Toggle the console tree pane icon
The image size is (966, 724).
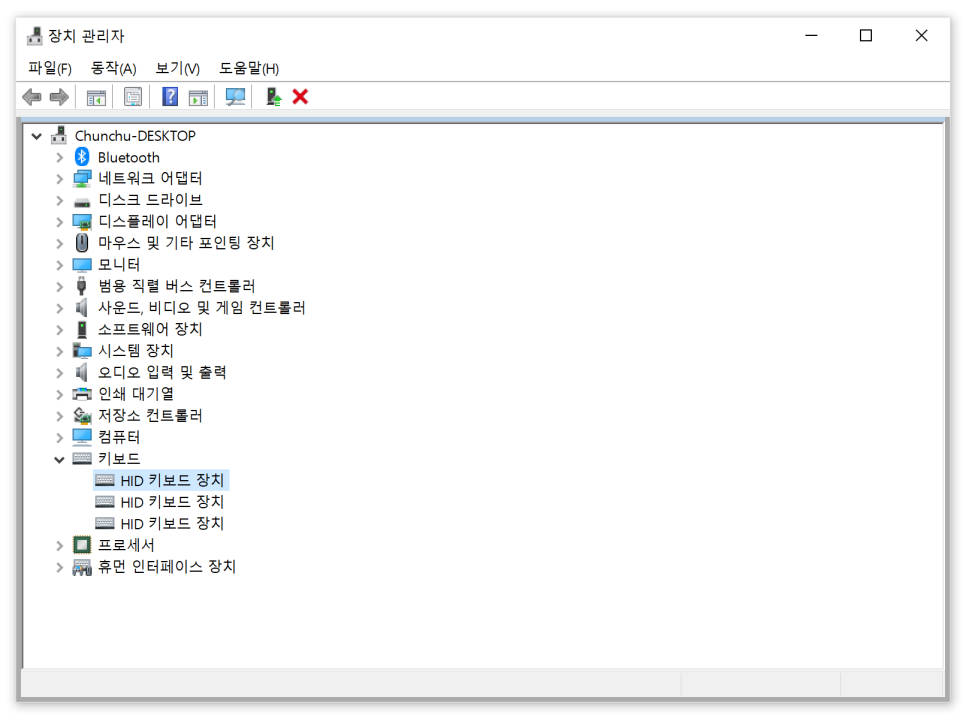click(96, 97)
